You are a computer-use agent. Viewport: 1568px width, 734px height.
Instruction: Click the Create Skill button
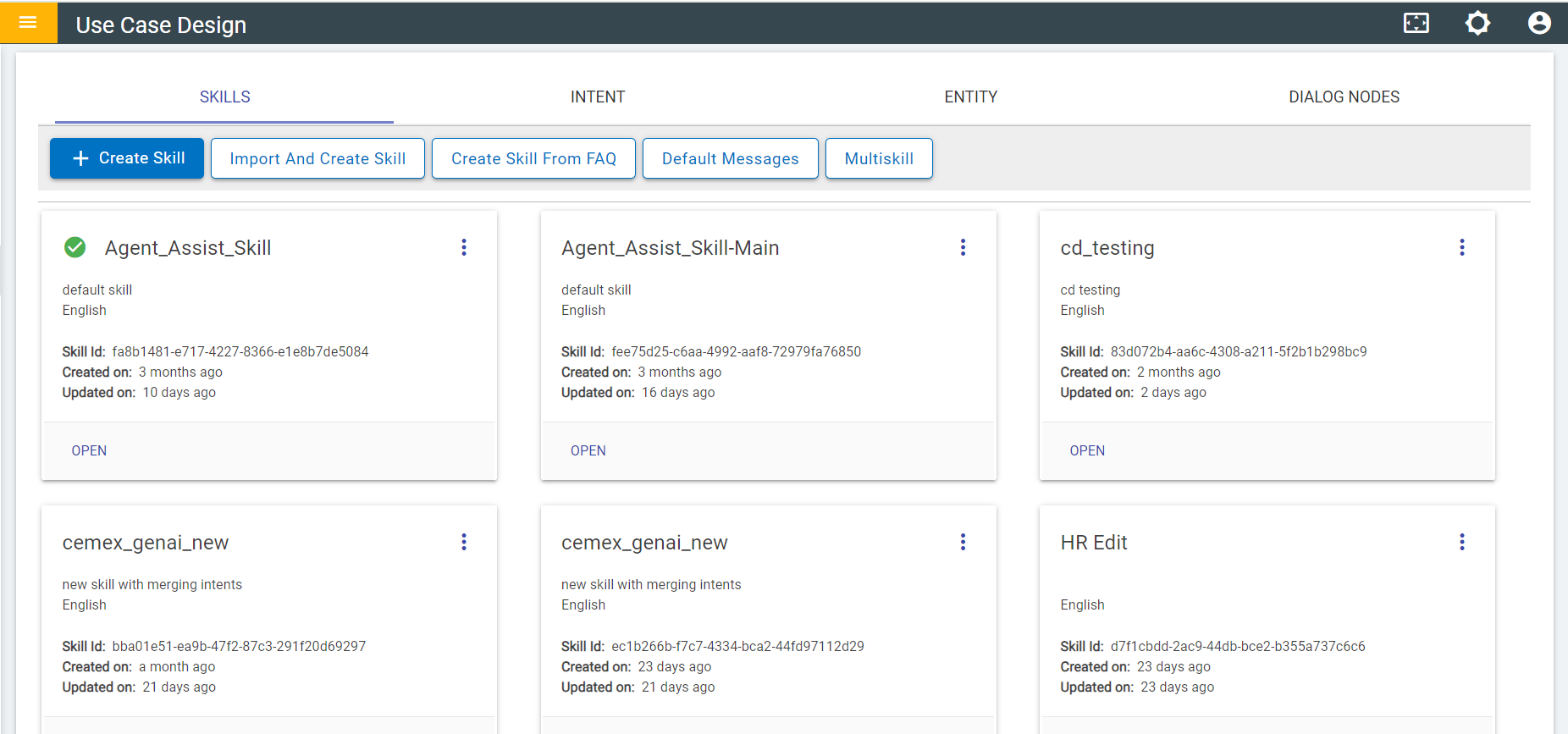click(127, 158)
